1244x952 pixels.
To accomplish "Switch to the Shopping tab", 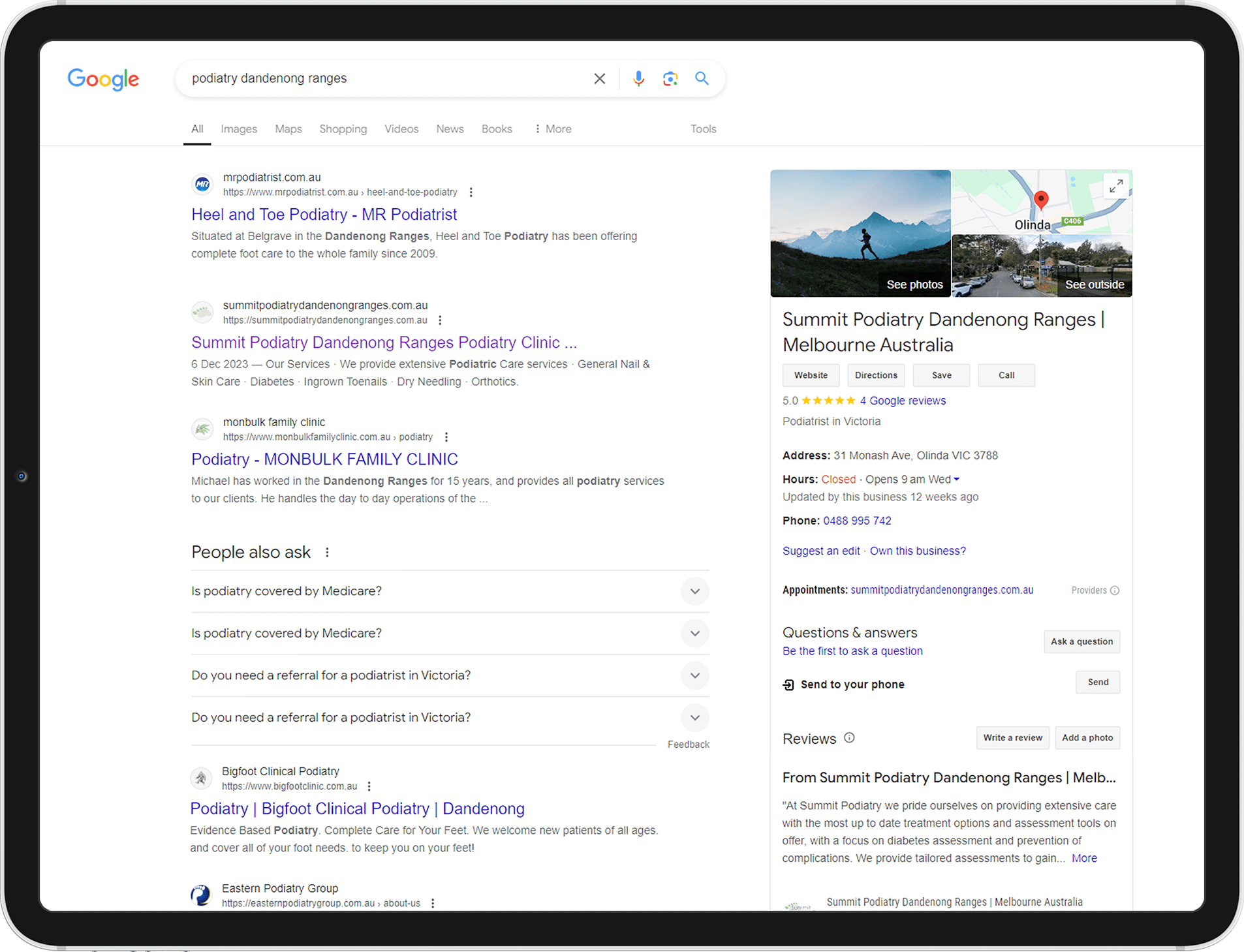I will (343, 129).
